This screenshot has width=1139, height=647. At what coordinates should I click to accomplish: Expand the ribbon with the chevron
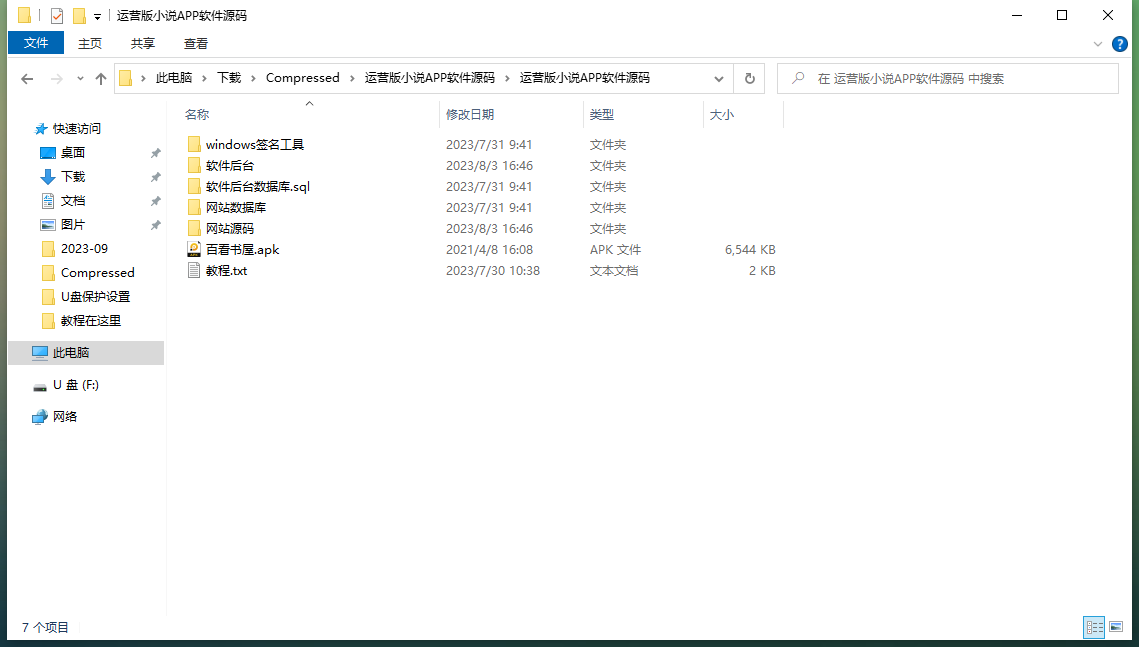[x=1098, y=44]
